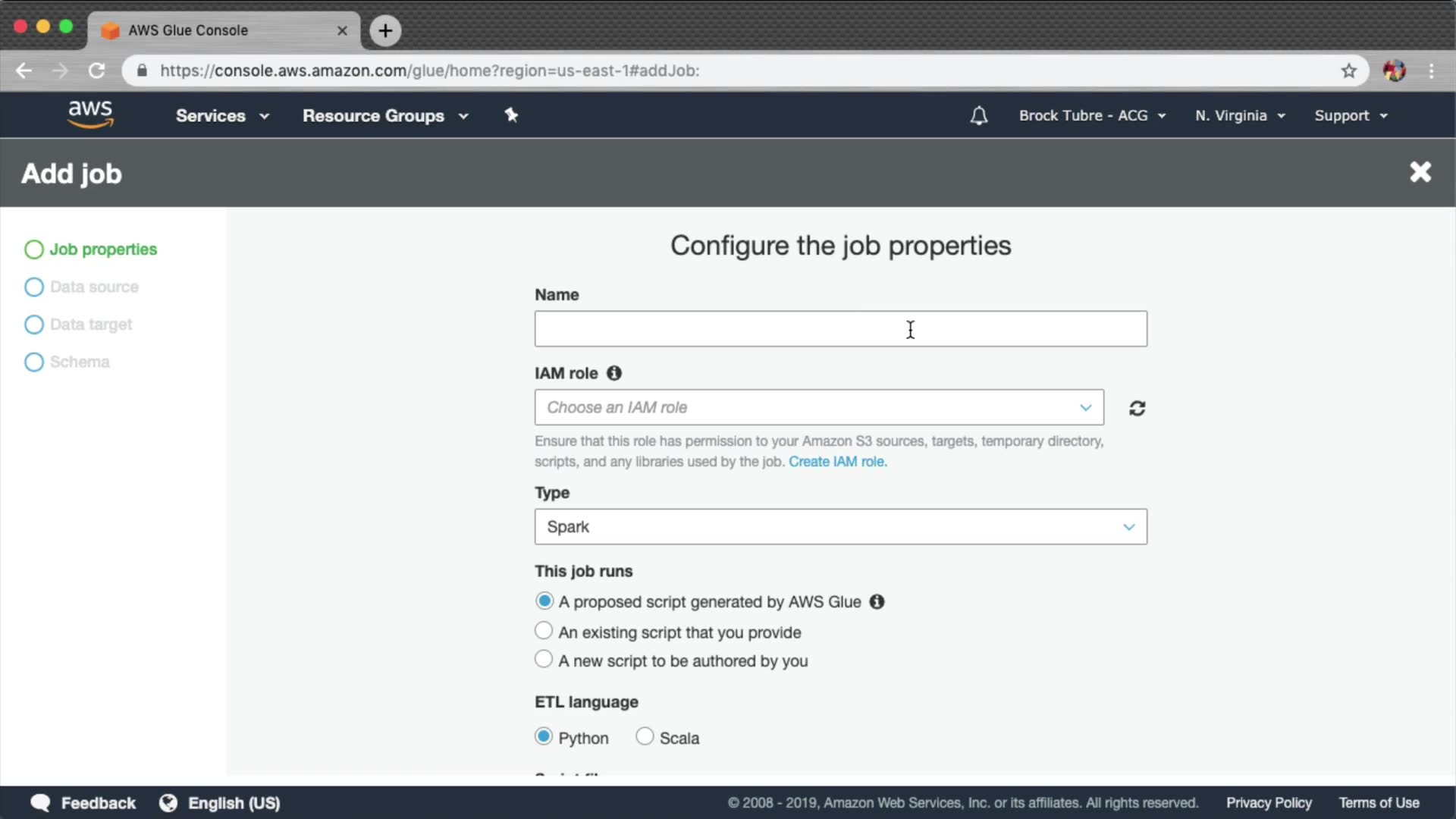Expand the Type dropdown showing Spark
The width and height of the screenshot is (1456, 819).
point(840,527)
